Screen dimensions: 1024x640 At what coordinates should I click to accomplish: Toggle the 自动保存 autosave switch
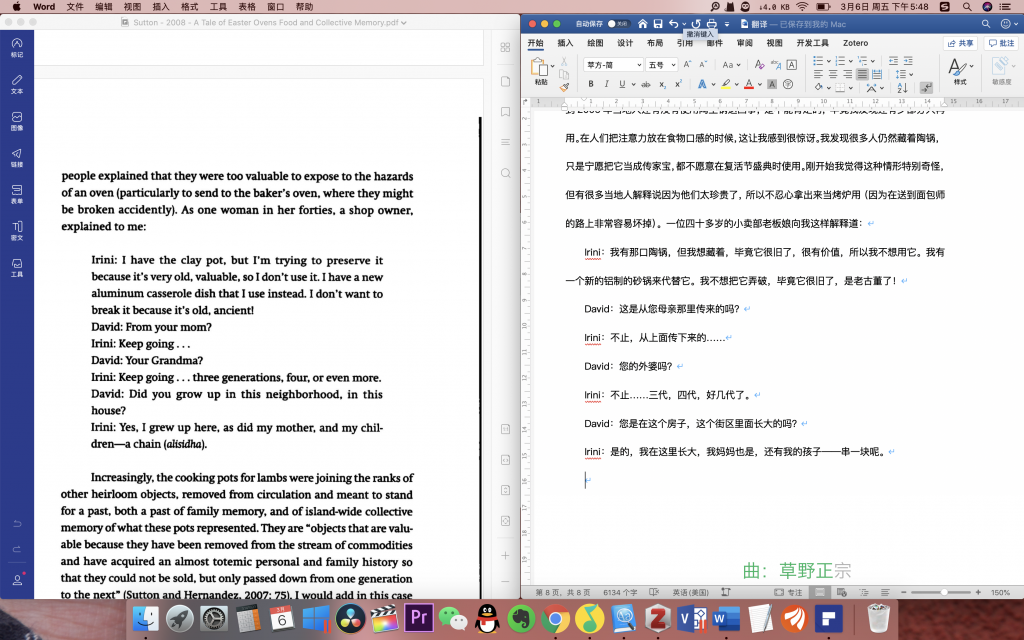(618, 23)
